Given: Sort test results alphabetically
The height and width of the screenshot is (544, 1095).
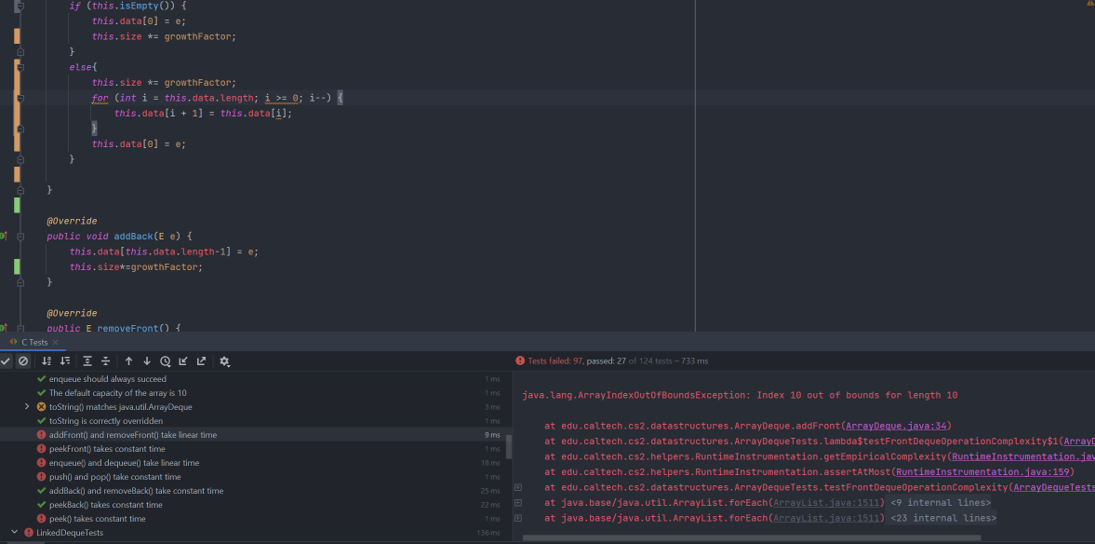Looking at the screenshot, I should 47,361.
